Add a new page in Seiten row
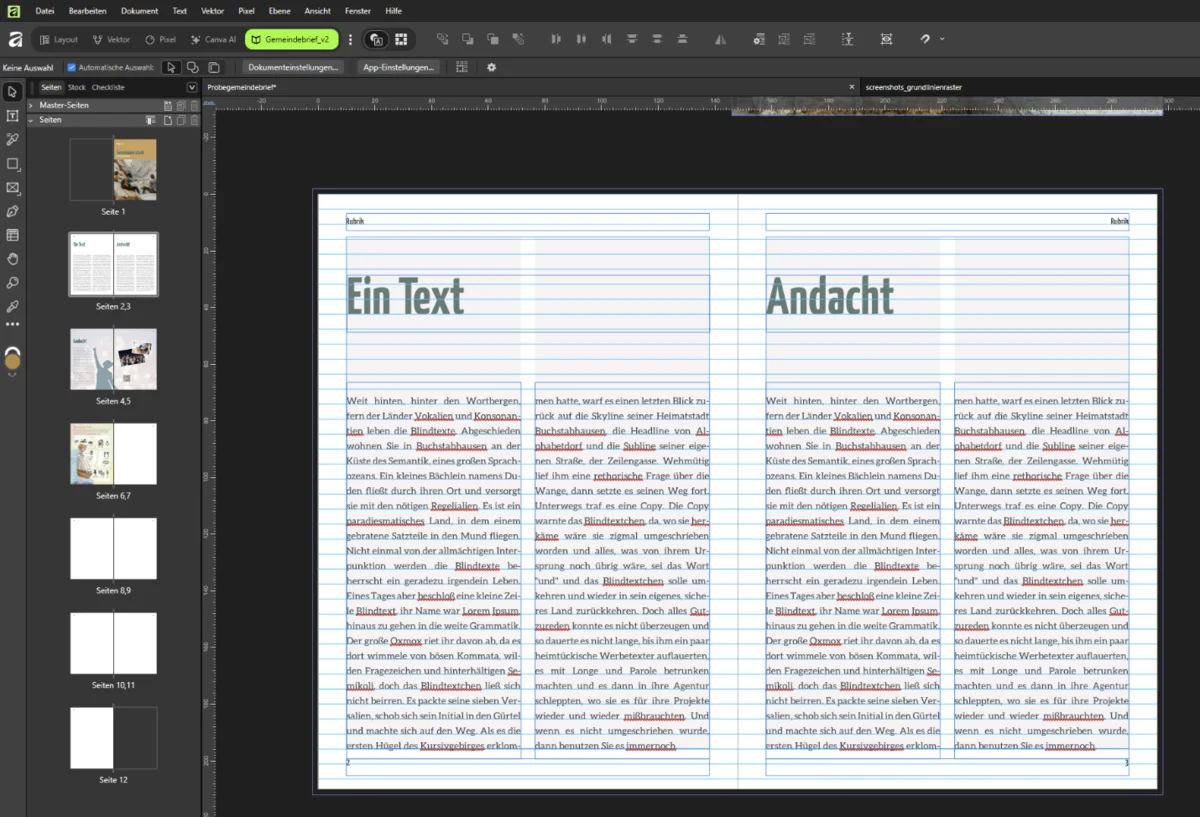1200x817 pixels. (x=168, y=120)
